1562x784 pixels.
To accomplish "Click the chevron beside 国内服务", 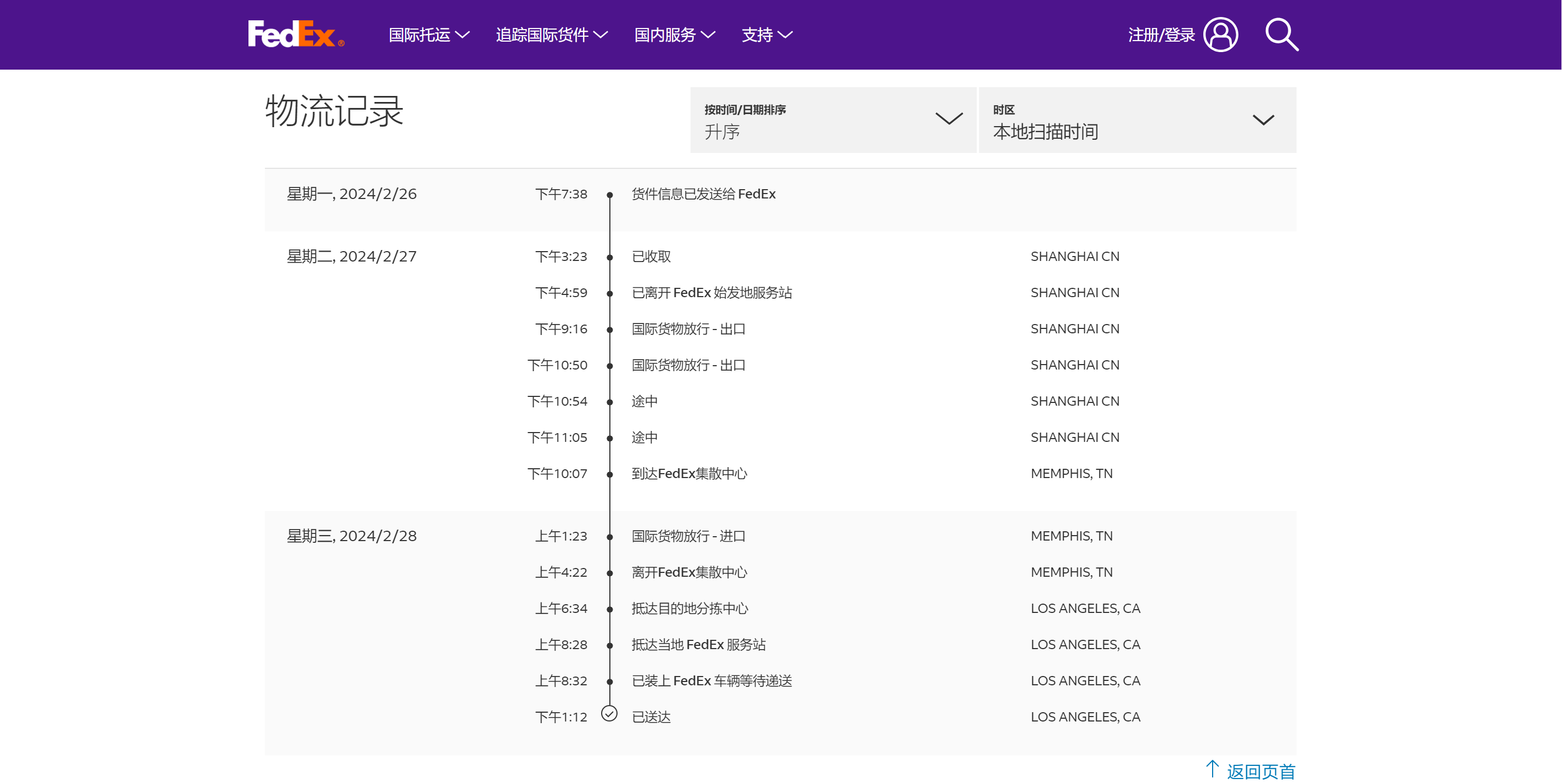I will click(708, 35).
